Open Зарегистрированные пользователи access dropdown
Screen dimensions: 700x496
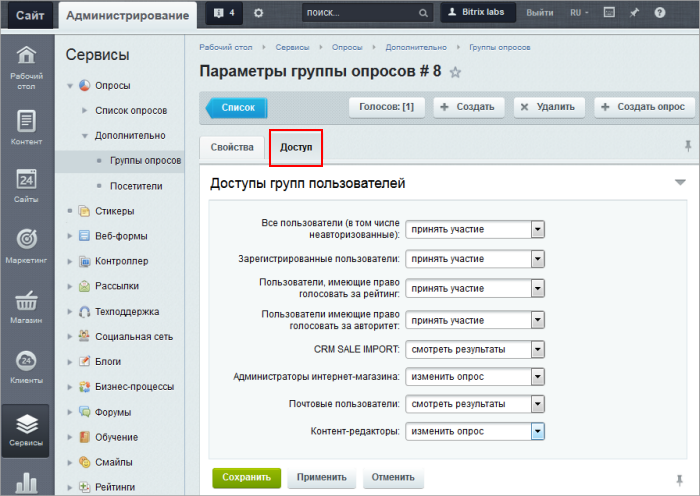475,259
